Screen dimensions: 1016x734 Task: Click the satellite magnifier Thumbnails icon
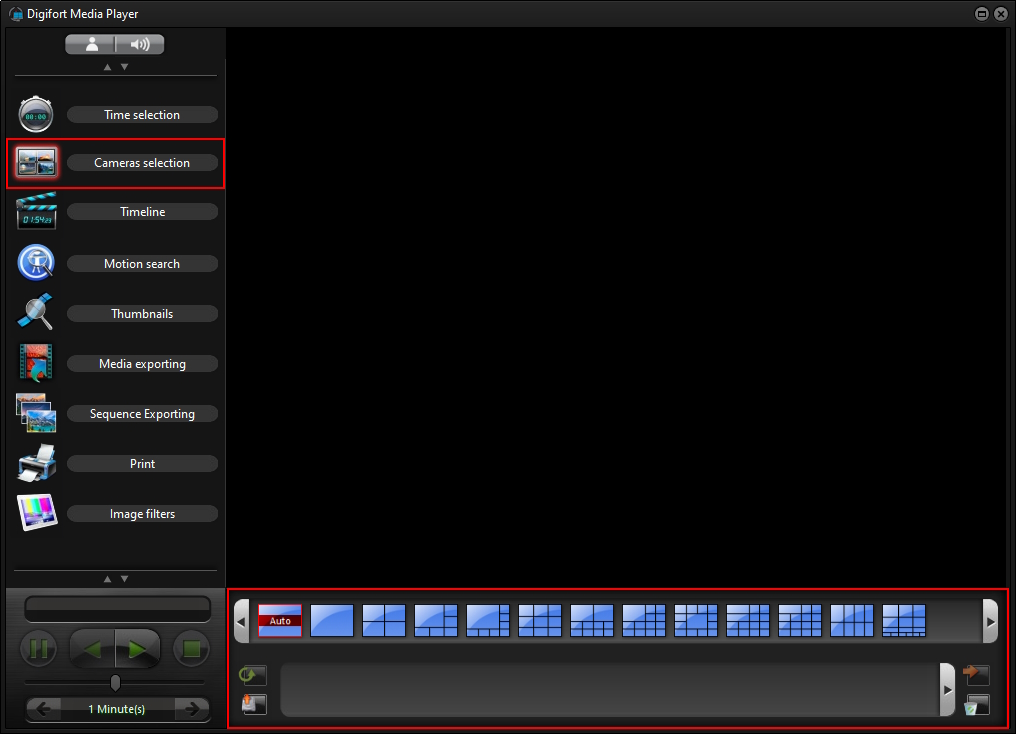[36, 312]
